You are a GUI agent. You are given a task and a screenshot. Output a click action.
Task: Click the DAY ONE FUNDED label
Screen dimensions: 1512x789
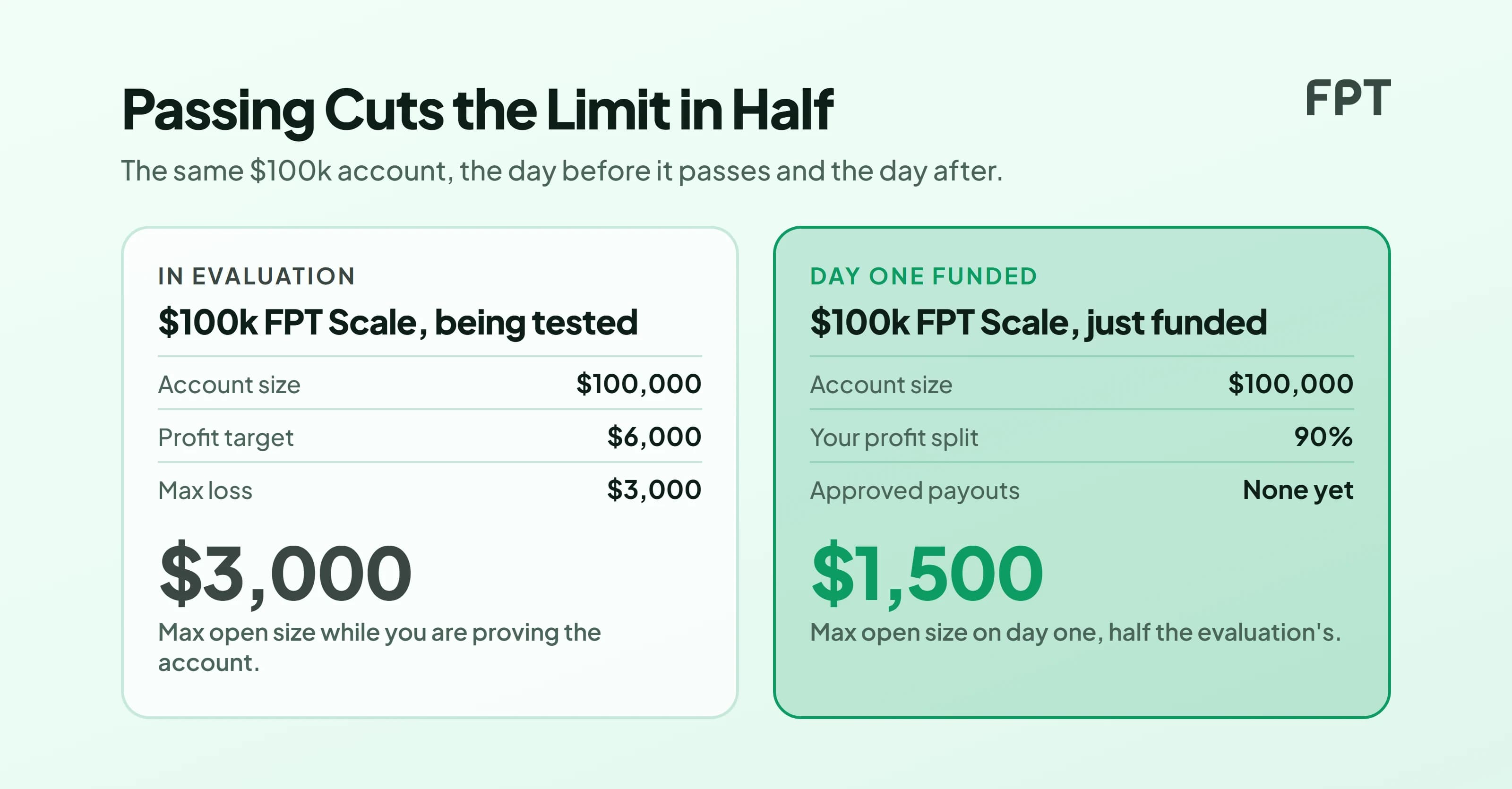tap(923, 276)
